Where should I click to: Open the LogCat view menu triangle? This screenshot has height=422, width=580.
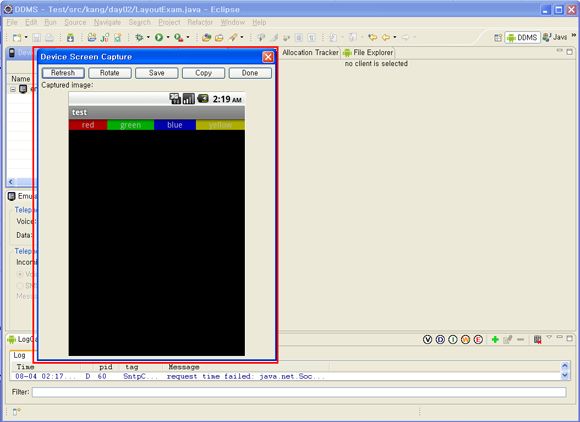click(x=549, y=338)
